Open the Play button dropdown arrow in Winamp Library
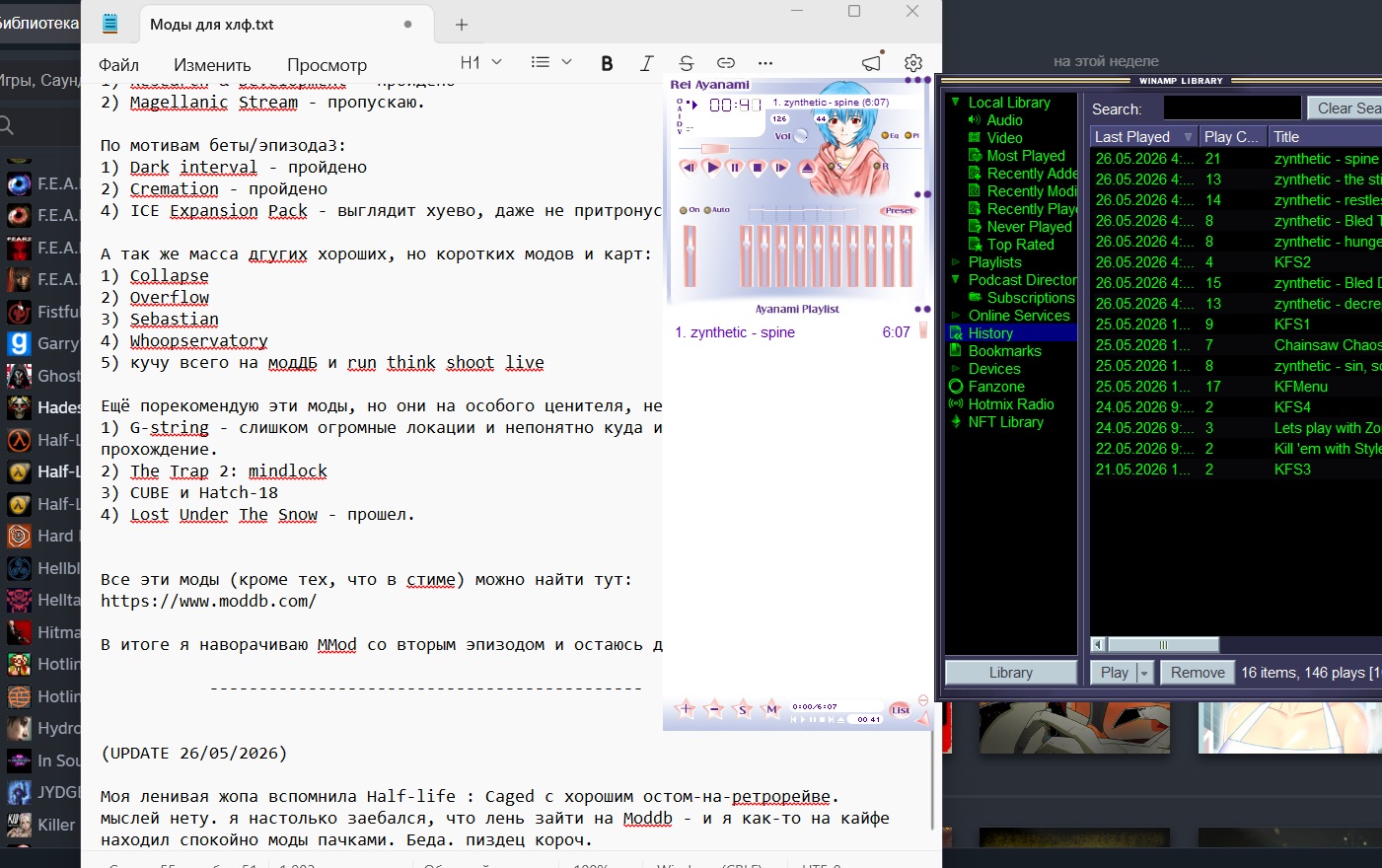The width and height of the screenshot is (1382, 868). point(1144,673)
